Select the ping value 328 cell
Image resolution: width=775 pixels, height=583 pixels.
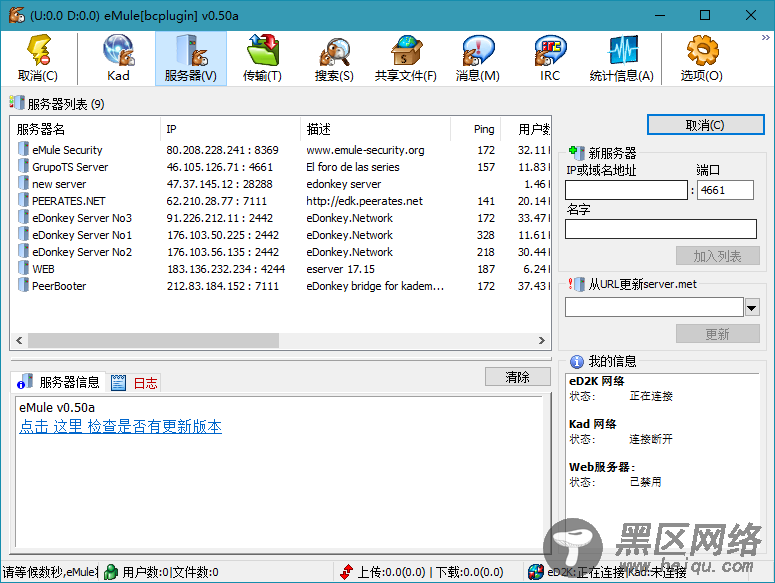485,235
